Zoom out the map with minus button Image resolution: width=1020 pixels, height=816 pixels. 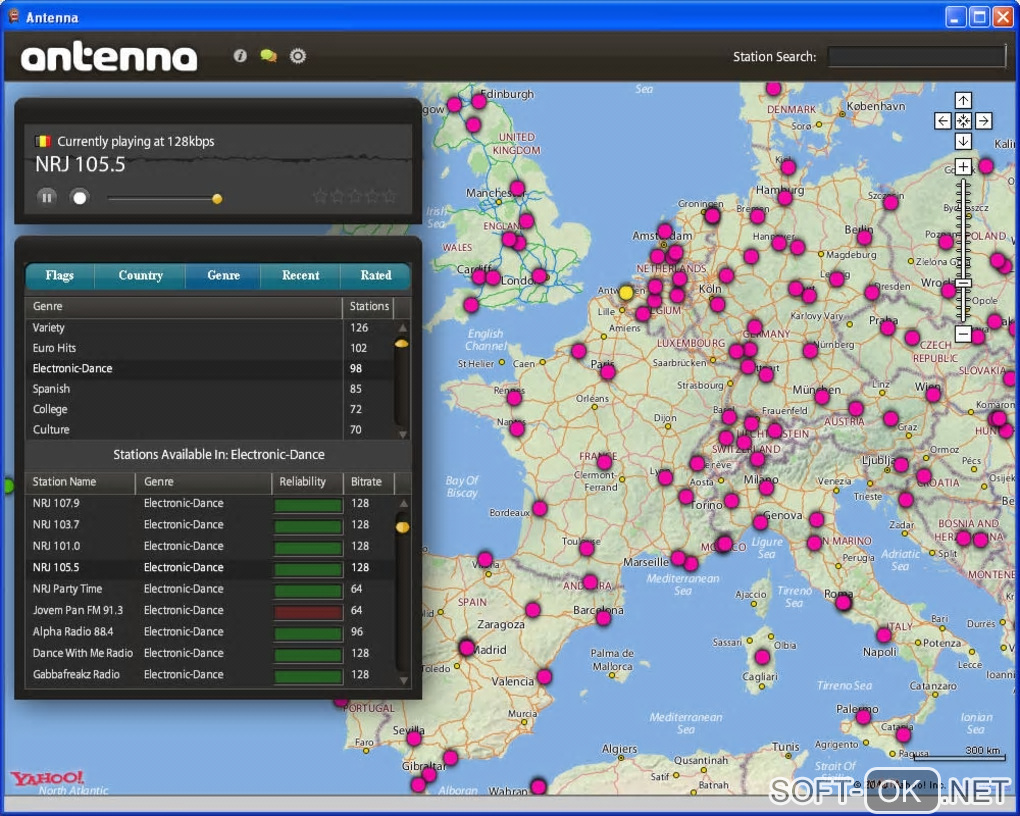point(963,334)
